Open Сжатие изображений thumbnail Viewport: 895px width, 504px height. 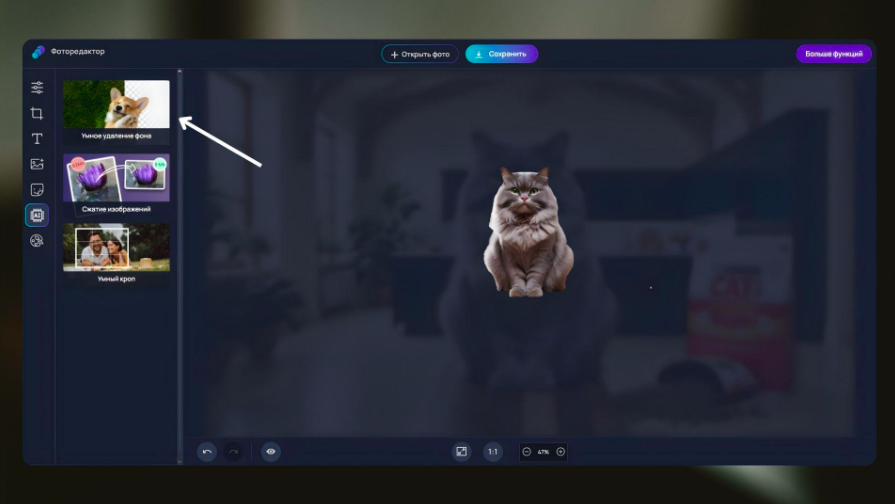pos(116,178)
